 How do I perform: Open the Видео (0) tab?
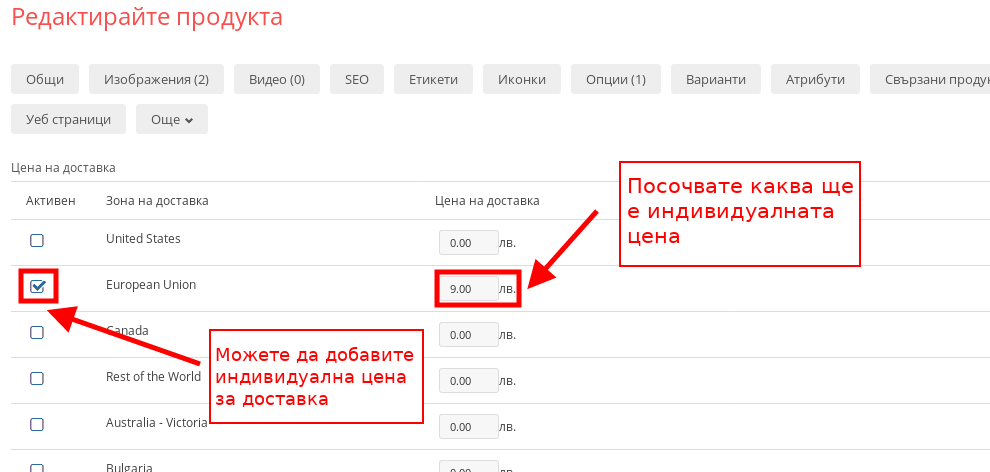(277, 79)
